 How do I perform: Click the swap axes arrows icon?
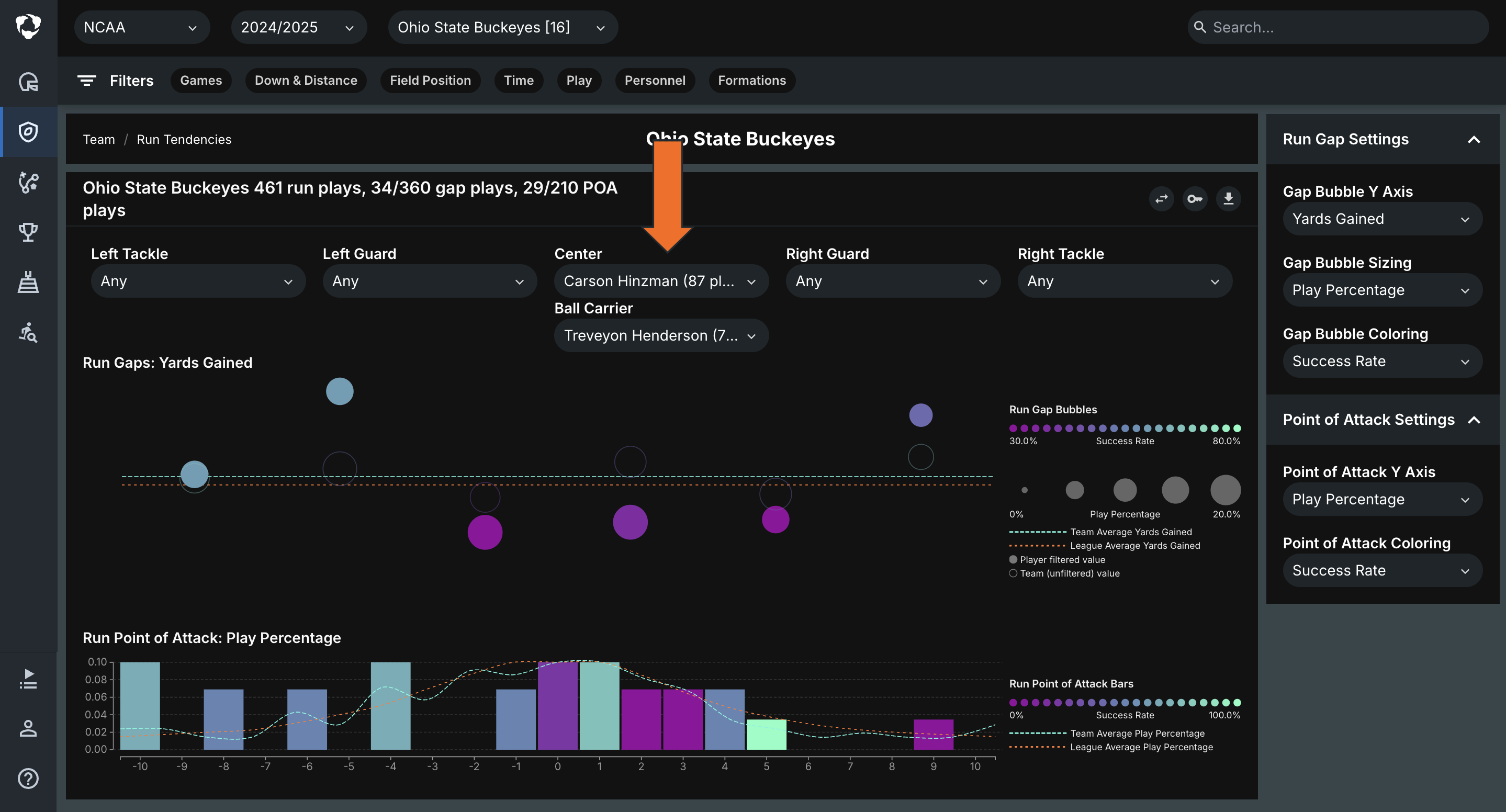(x=1161, y=199)
